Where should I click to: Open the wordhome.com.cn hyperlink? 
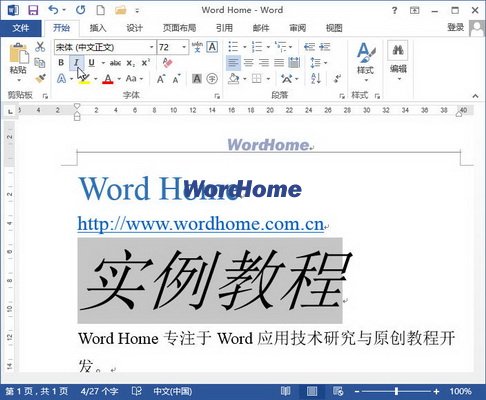coord(201,224)
